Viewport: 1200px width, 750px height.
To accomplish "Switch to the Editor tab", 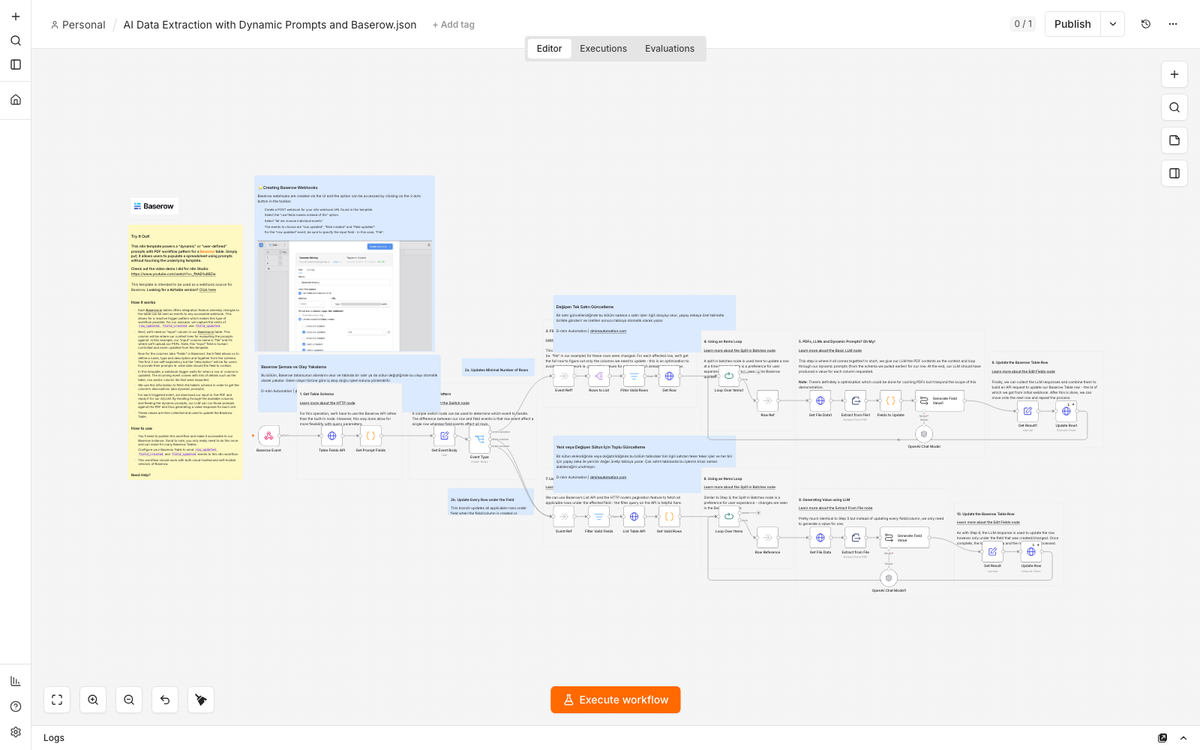I will click(549, 48).
